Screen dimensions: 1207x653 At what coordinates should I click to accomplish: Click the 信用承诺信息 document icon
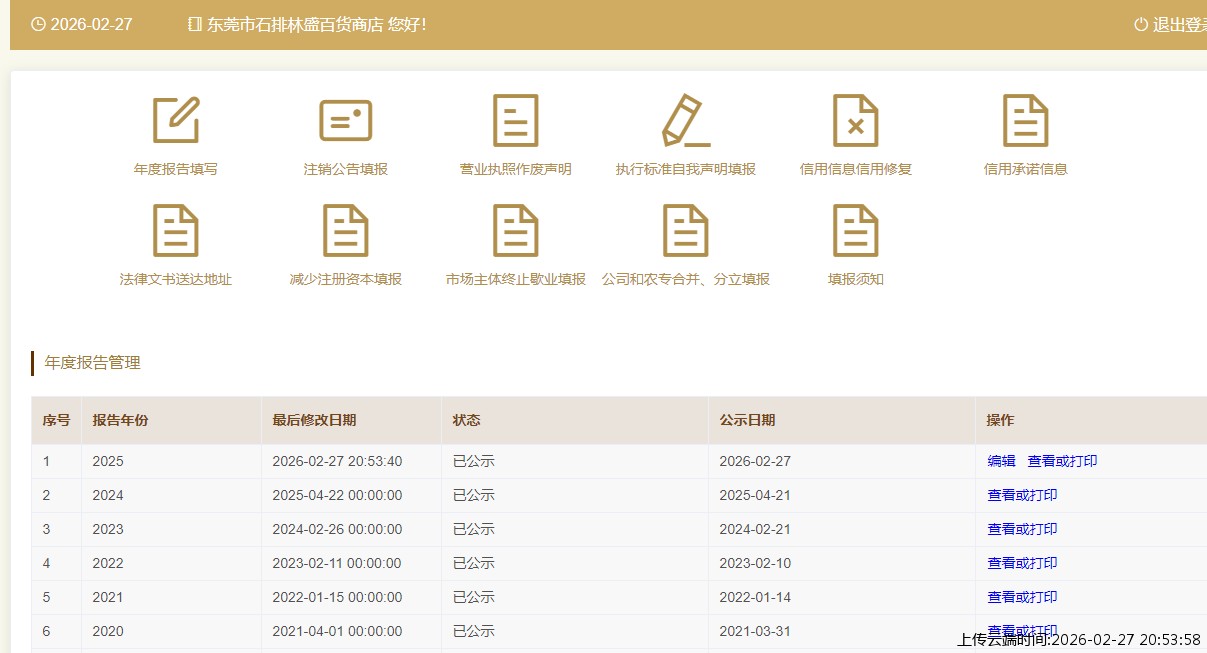pyautogui.click(x=1026, y=121)
